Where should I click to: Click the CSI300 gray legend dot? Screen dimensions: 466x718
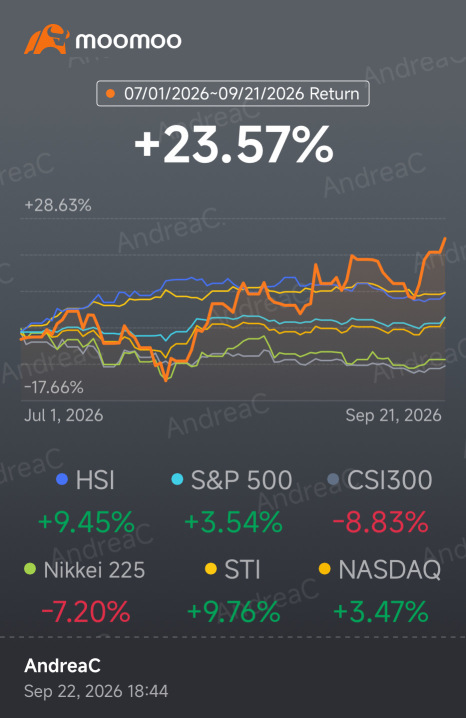(333, 479)
